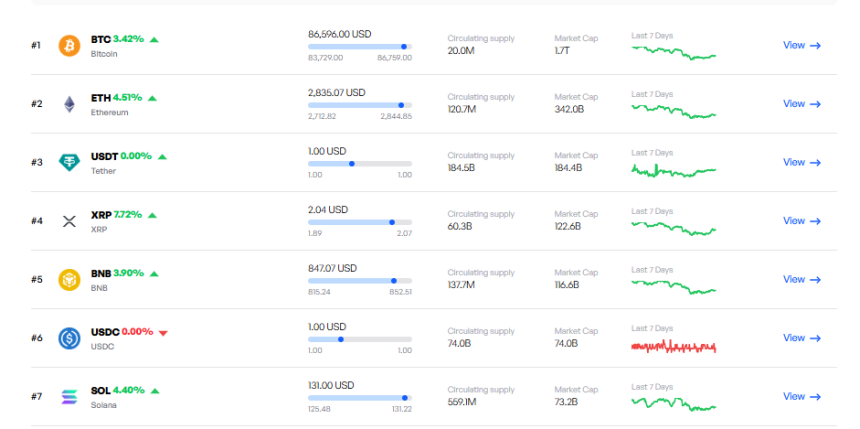Click the Bitcoin coin icon

point(69,46)
